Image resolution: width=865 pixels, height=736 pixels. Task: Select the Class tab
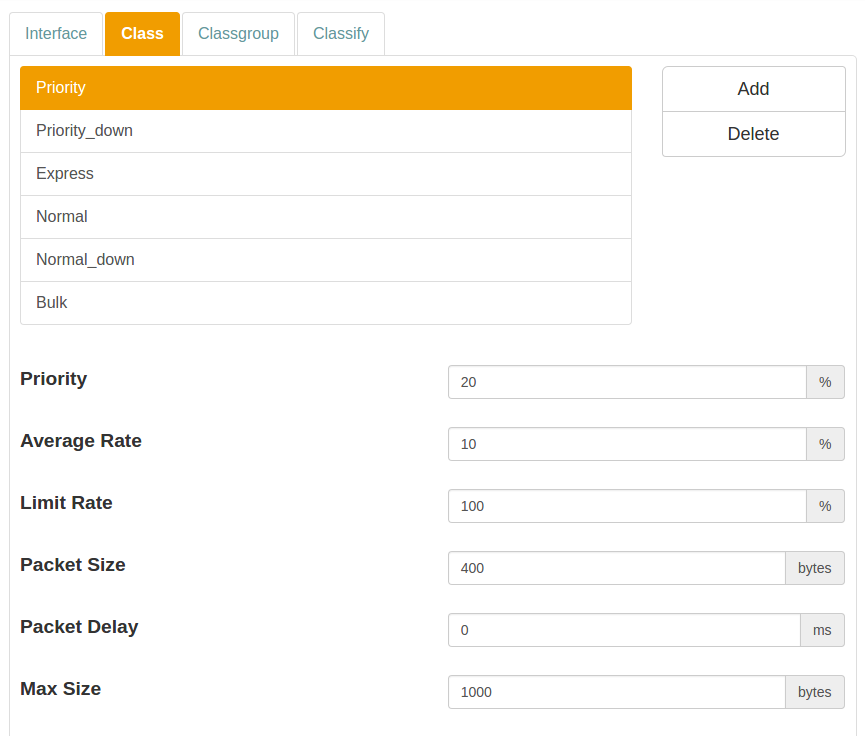click(x=142, y=34)
